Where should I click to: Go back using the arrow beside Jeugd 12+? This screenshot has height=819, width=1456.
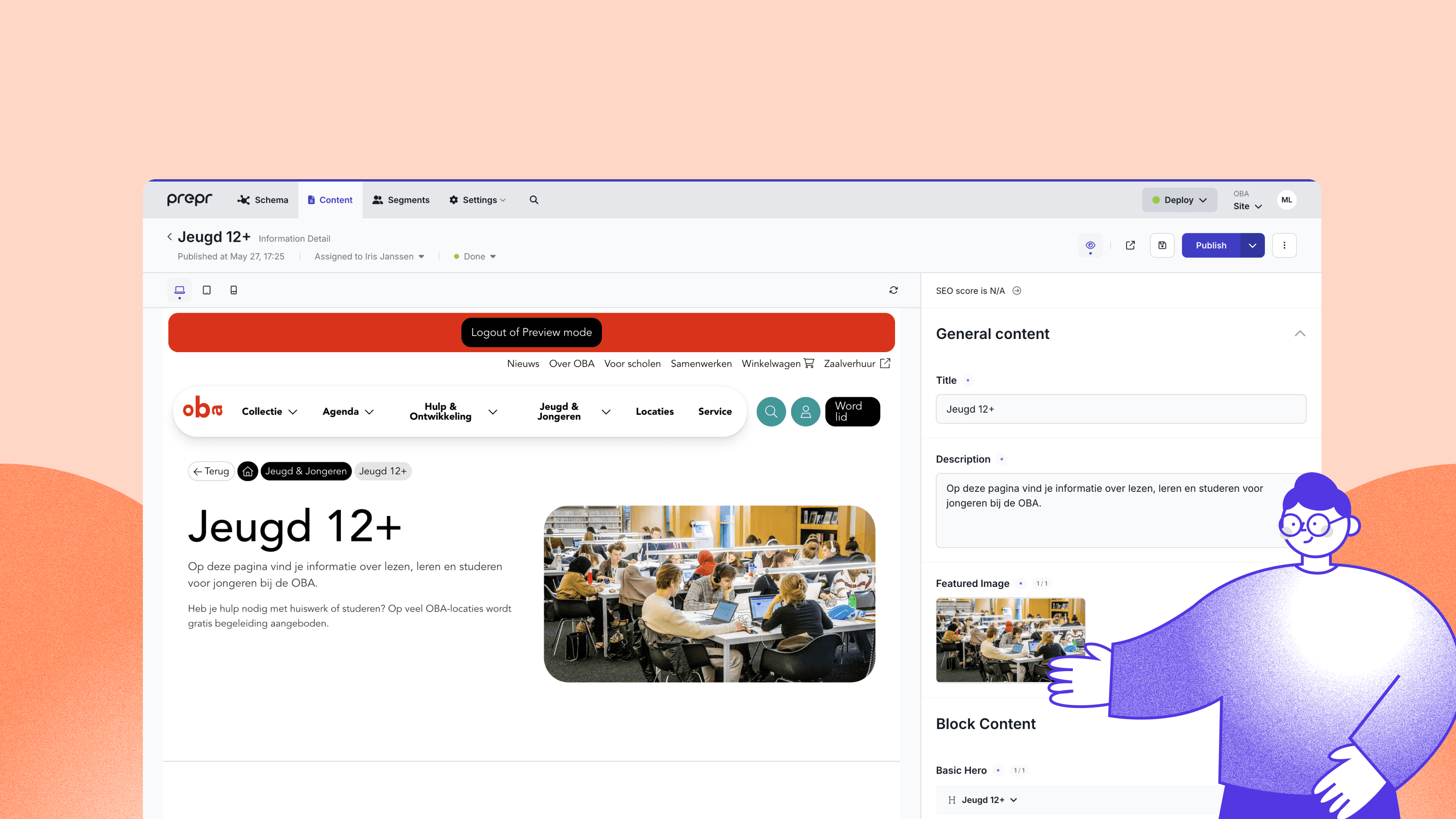170,237
